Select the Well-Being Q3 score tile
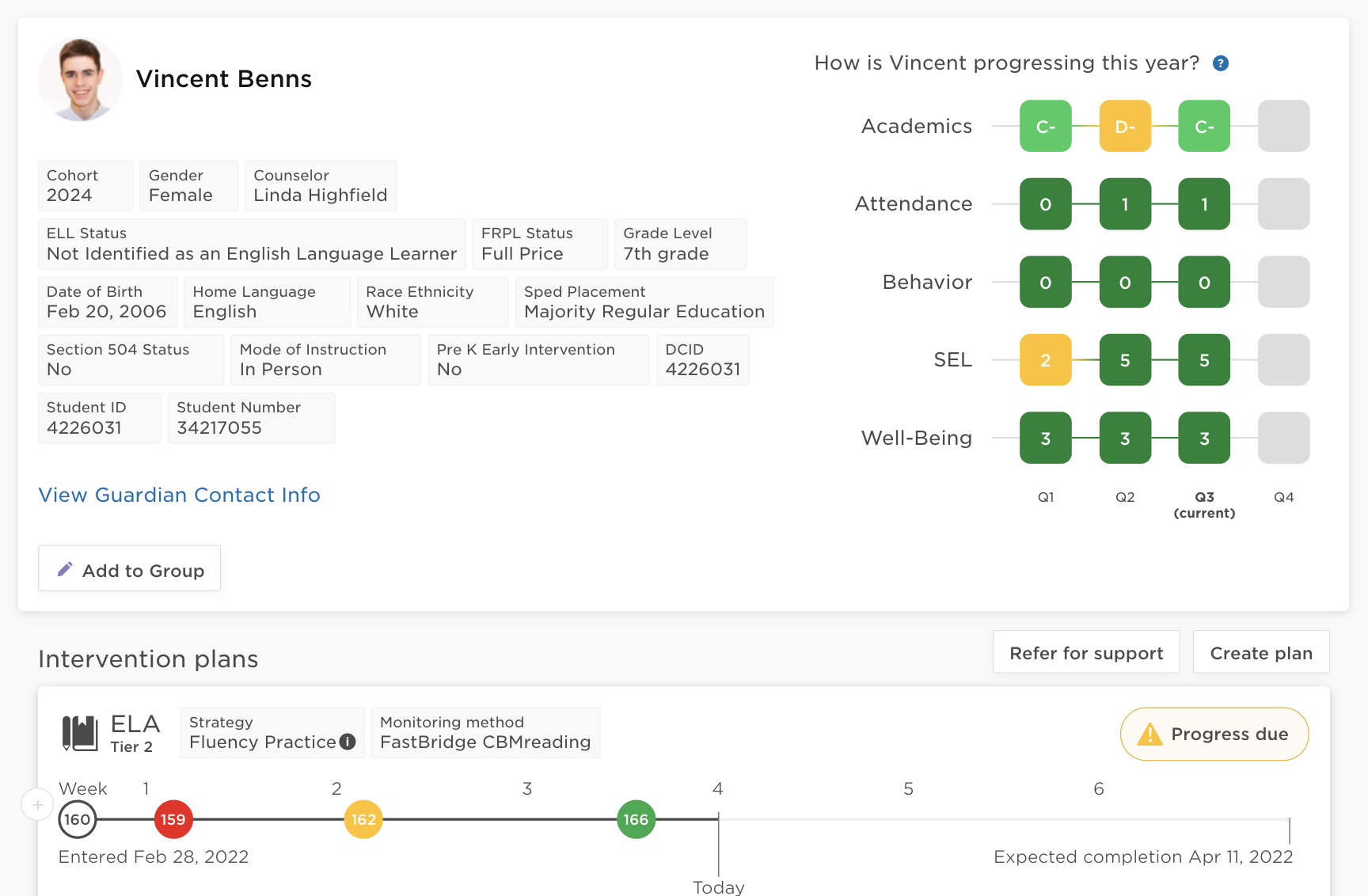1368x896 pixels. tap(1203, 438)
